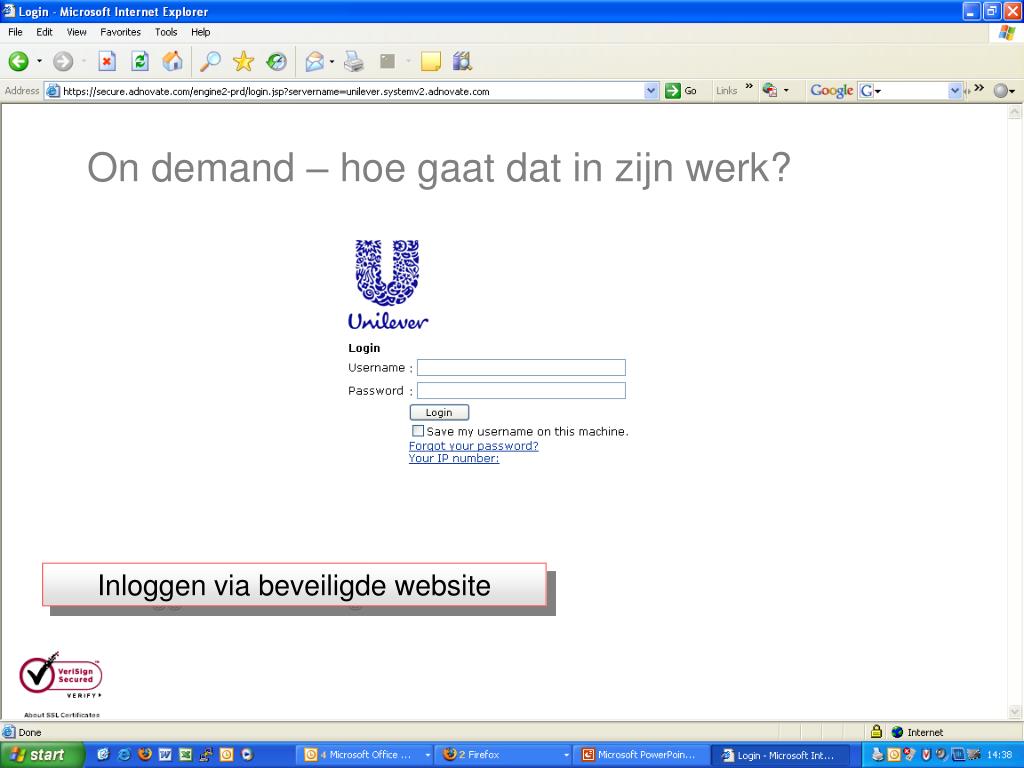
Task: Open the Favorites menu
Action: [120, 32]
